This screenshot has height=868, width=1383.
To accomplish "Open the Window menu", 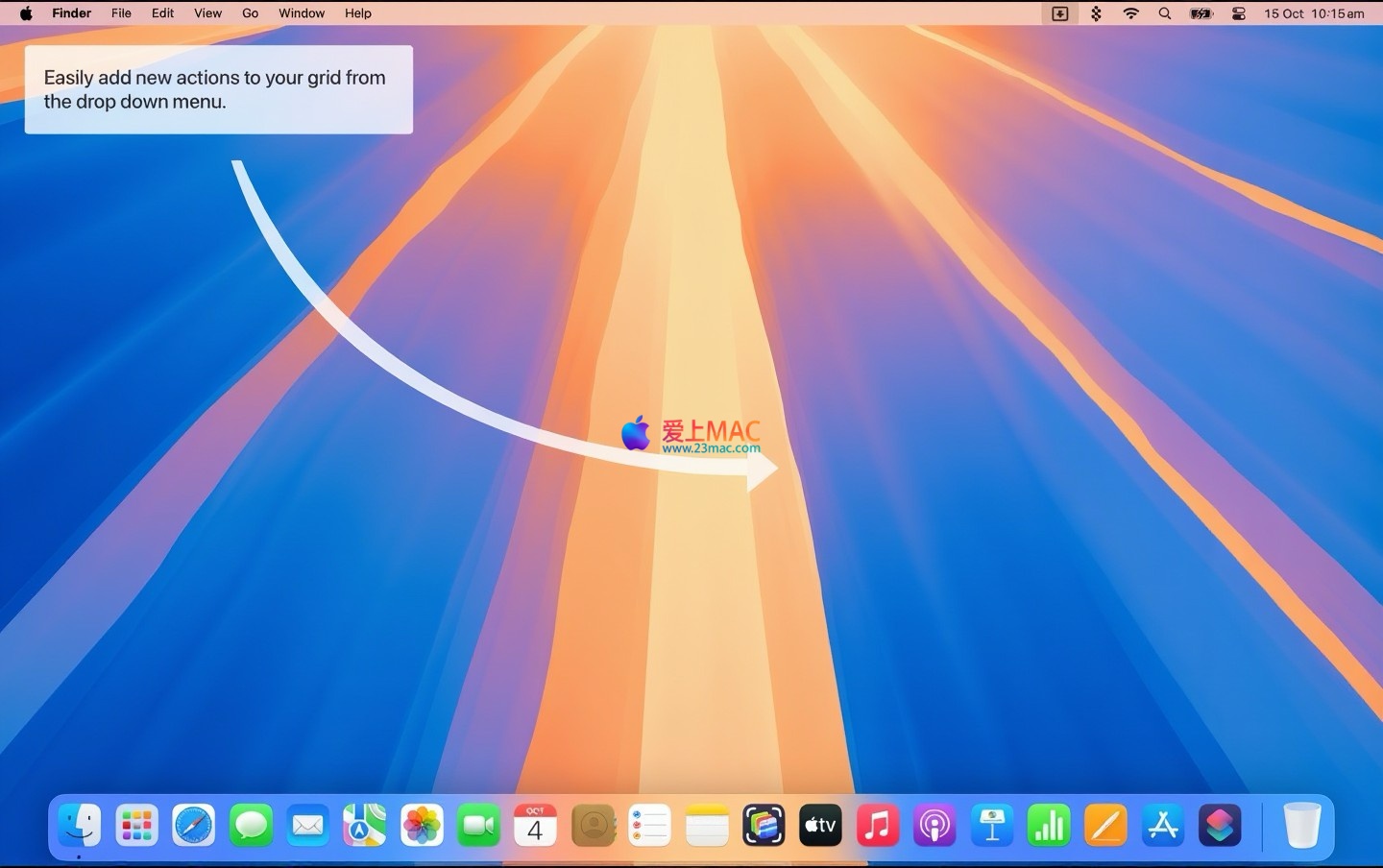I will point(302,13).
